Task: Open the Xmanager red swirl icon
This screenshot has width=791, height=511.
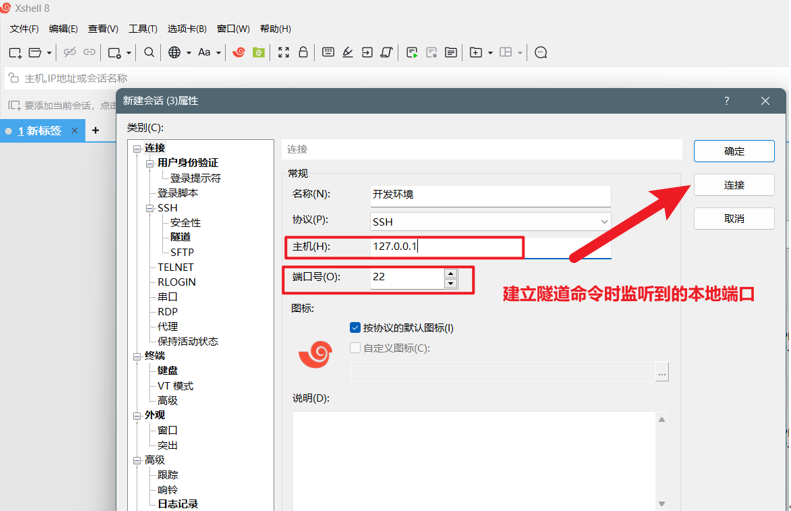Action: 239,52
